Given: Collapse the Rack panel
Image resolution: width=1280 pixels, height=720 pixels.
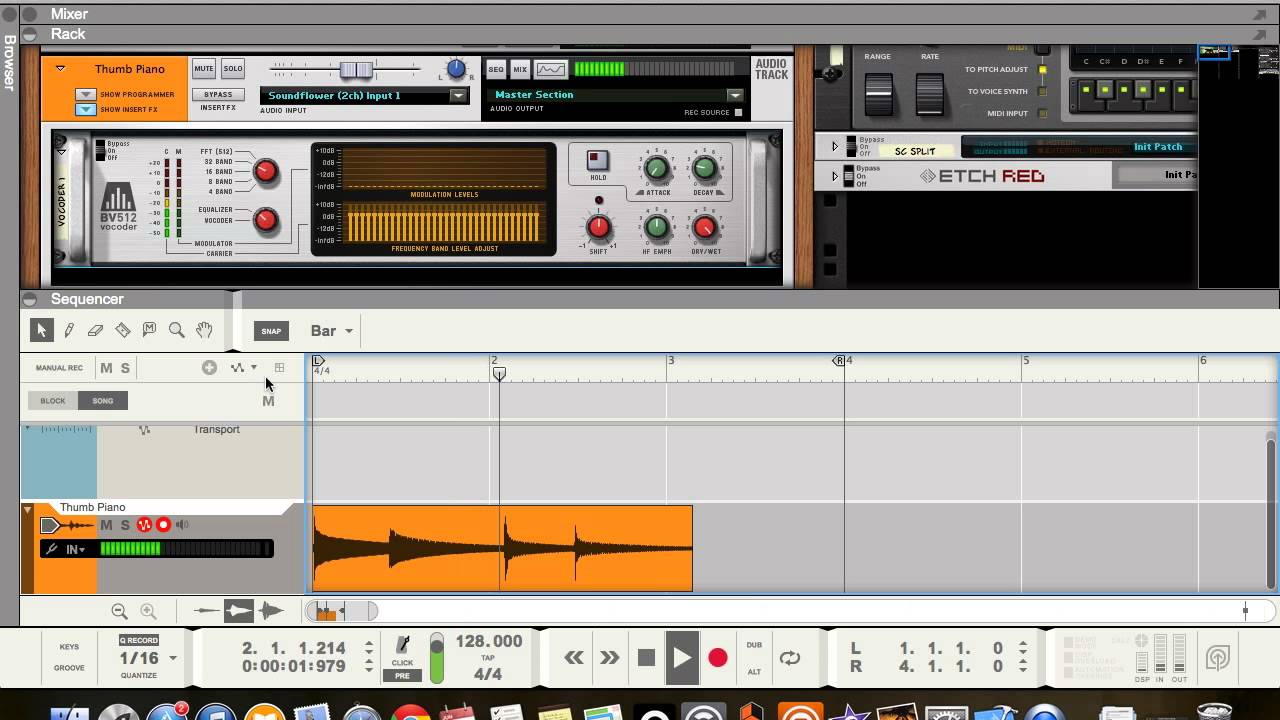Looking at the screenshot, I should pos(30,34).
